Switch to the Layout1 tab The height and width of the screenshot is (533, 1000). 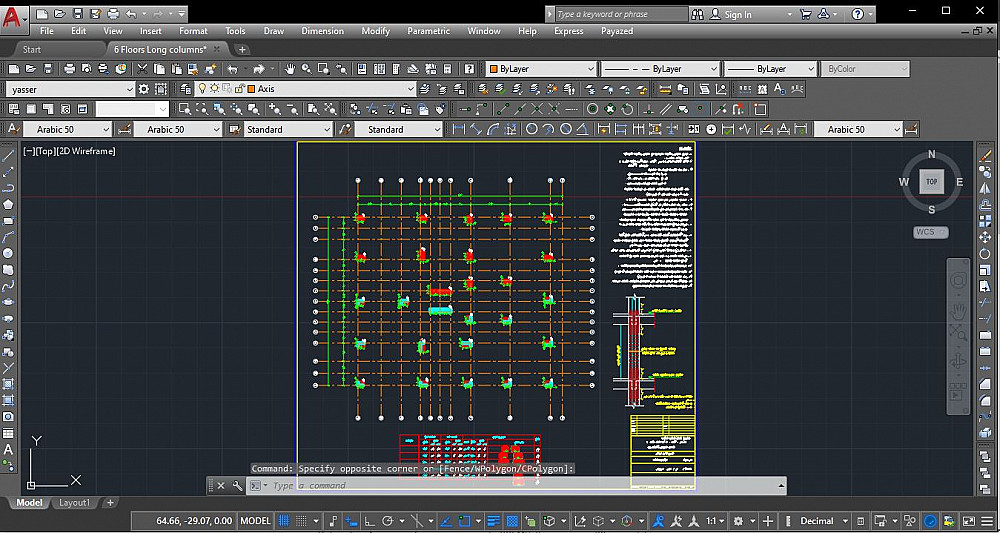74,503
